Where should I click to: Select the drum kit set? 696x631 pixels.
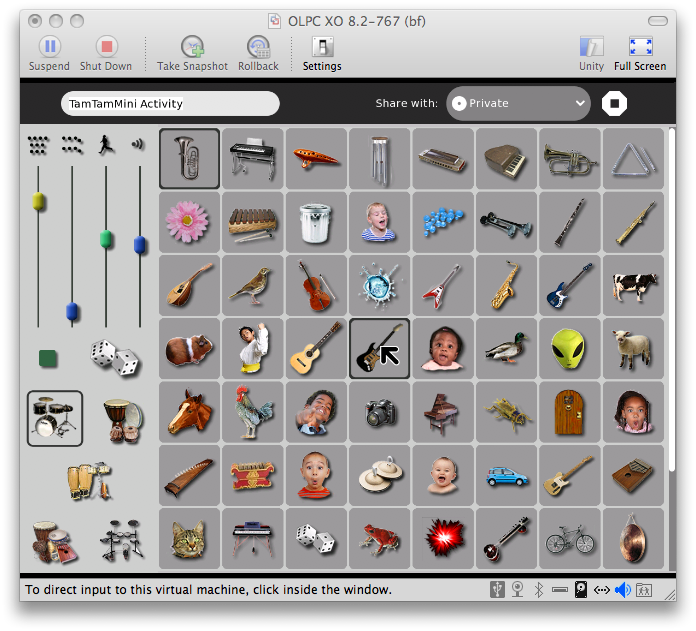pyautogui.click(x=55, y=418)
